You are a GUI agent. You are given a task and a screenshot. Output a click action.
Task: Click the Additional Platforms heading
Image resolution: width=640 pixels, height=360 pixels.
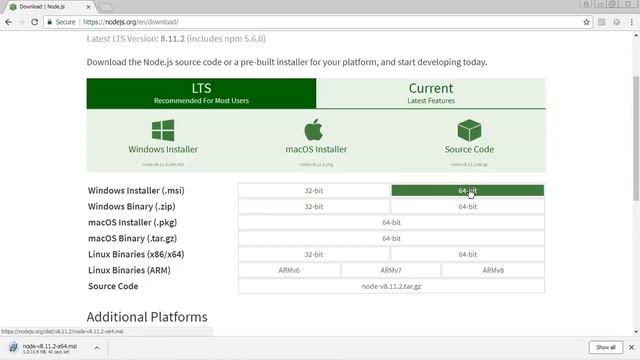pyautogui.click(x=147, y=317)
